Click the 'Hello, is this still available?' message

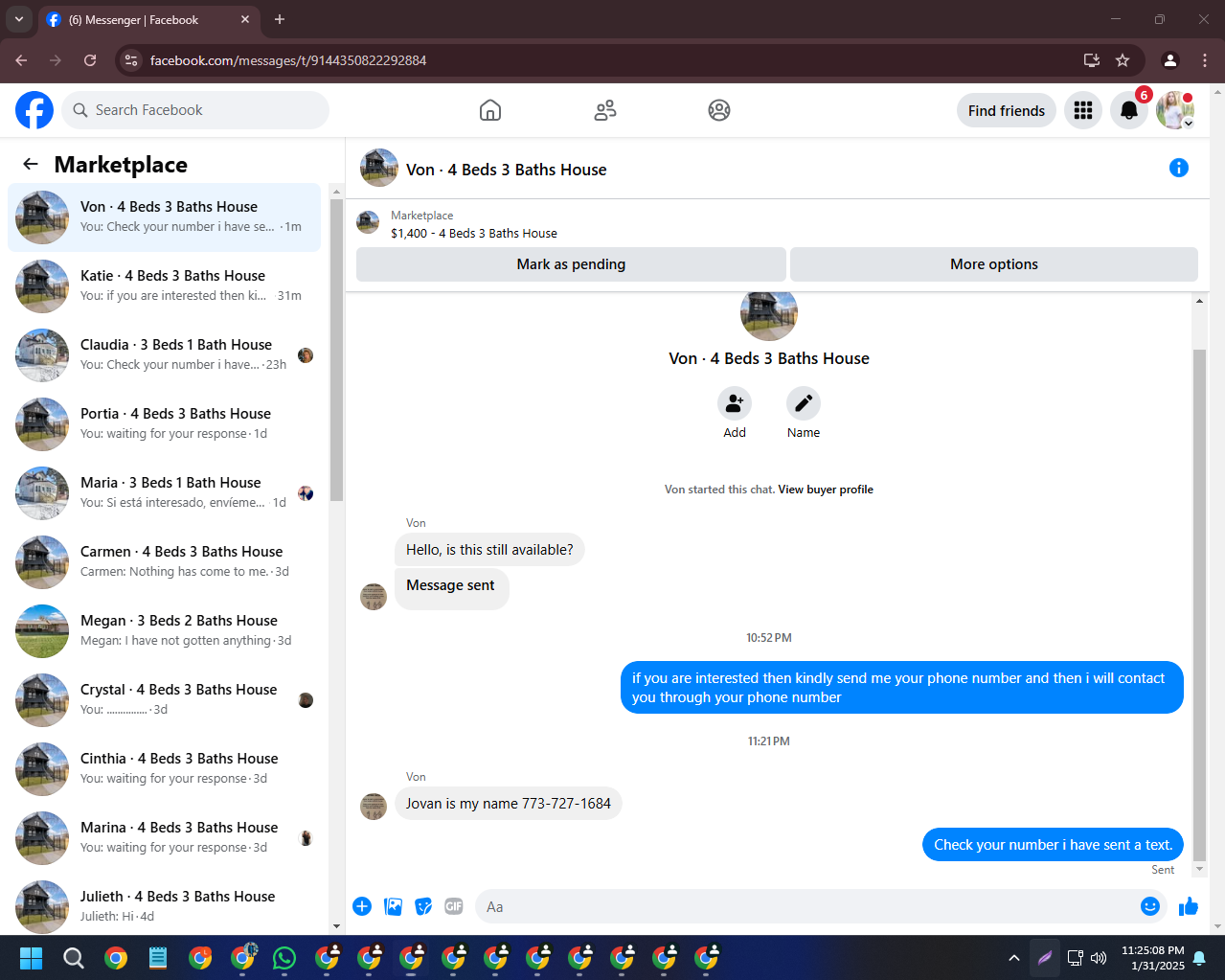[x=489, y=550]
